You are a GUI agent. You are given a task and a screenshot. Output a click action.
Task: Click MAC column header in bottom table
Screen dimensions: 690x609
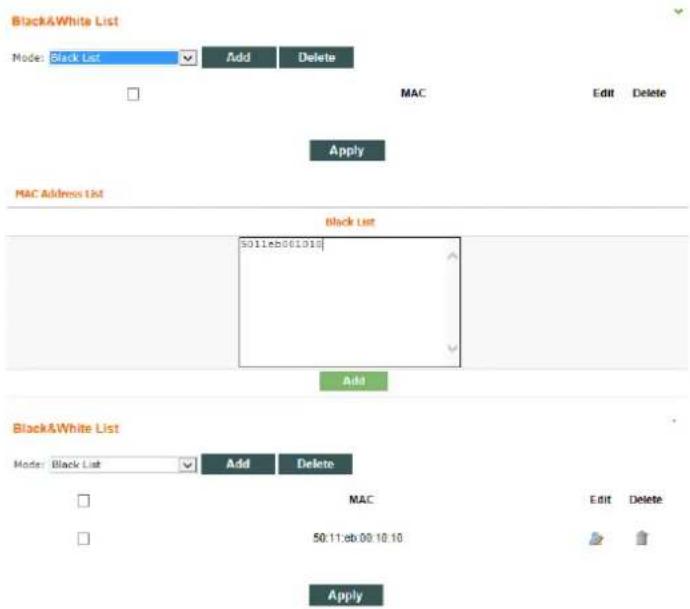tap(361, 499)
